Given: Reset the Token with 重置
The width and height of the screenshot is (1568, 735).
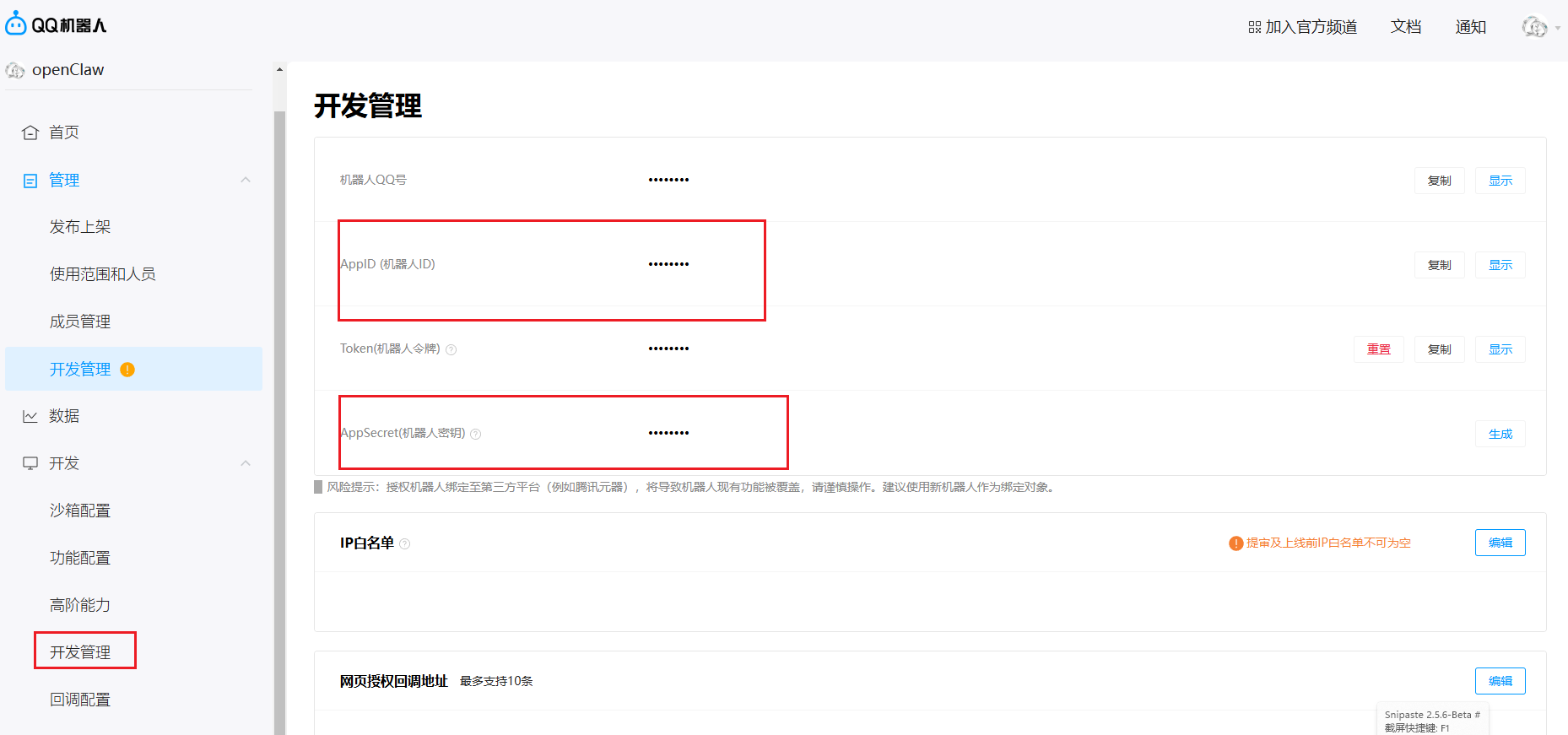Looking at the screenshot, I should (1378, 349).
